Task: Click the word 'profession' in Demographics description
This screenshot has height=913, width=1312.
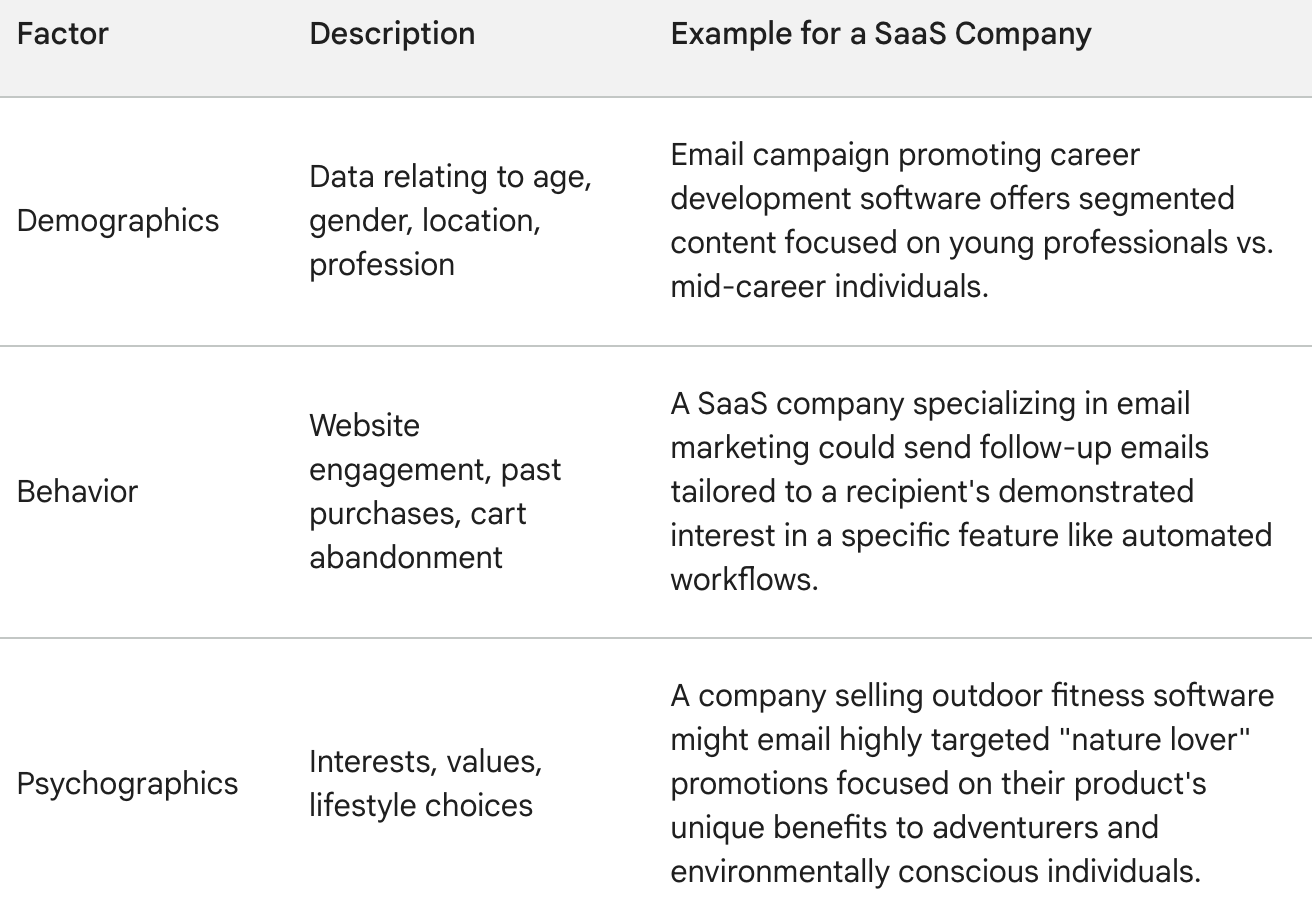Action: coord(382,265)
